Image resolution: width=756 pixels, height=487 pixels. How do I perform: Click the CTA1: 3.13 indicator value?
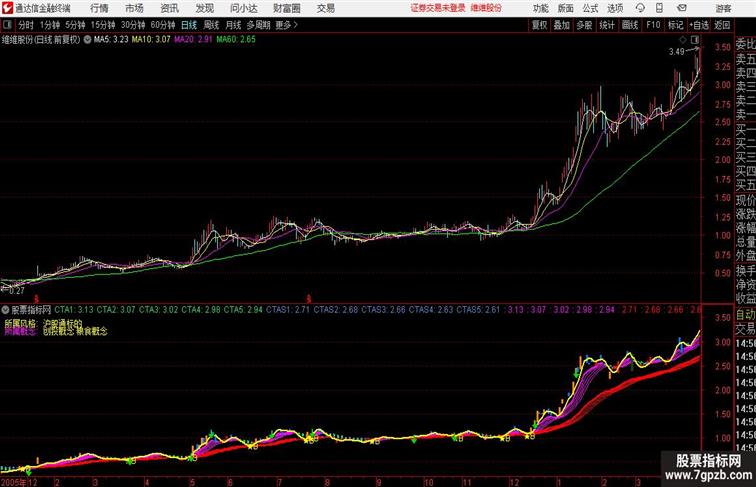click(x=74, y=310)
